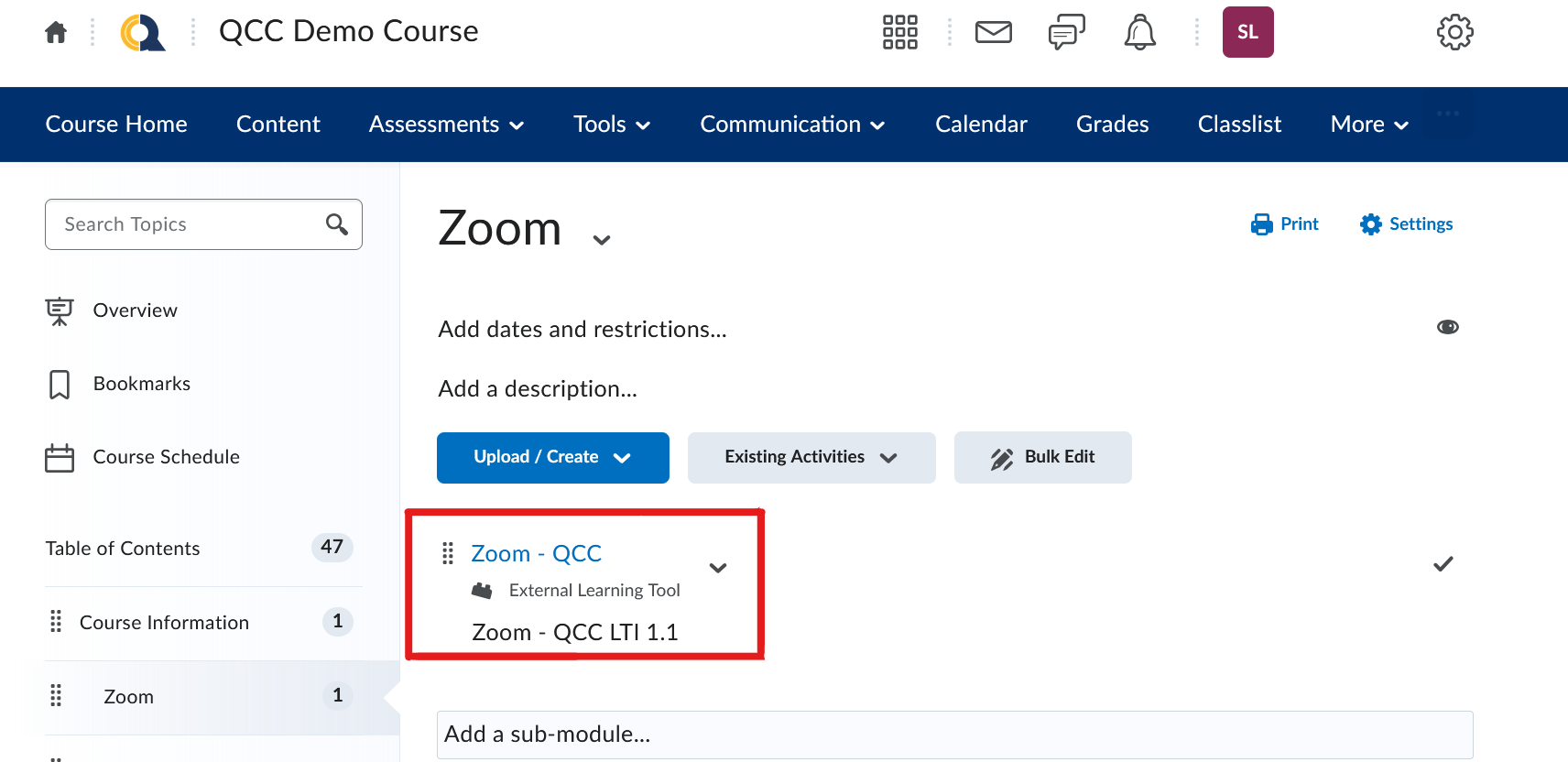The image size is (1568, 762).
Task: Grab the Course Information drag handle
Action: [56, 622]
